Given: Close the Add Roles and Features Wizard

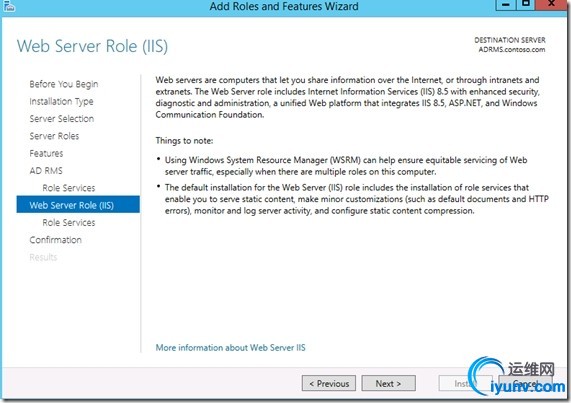Looking at the screenshot, I should coord(551,5).
